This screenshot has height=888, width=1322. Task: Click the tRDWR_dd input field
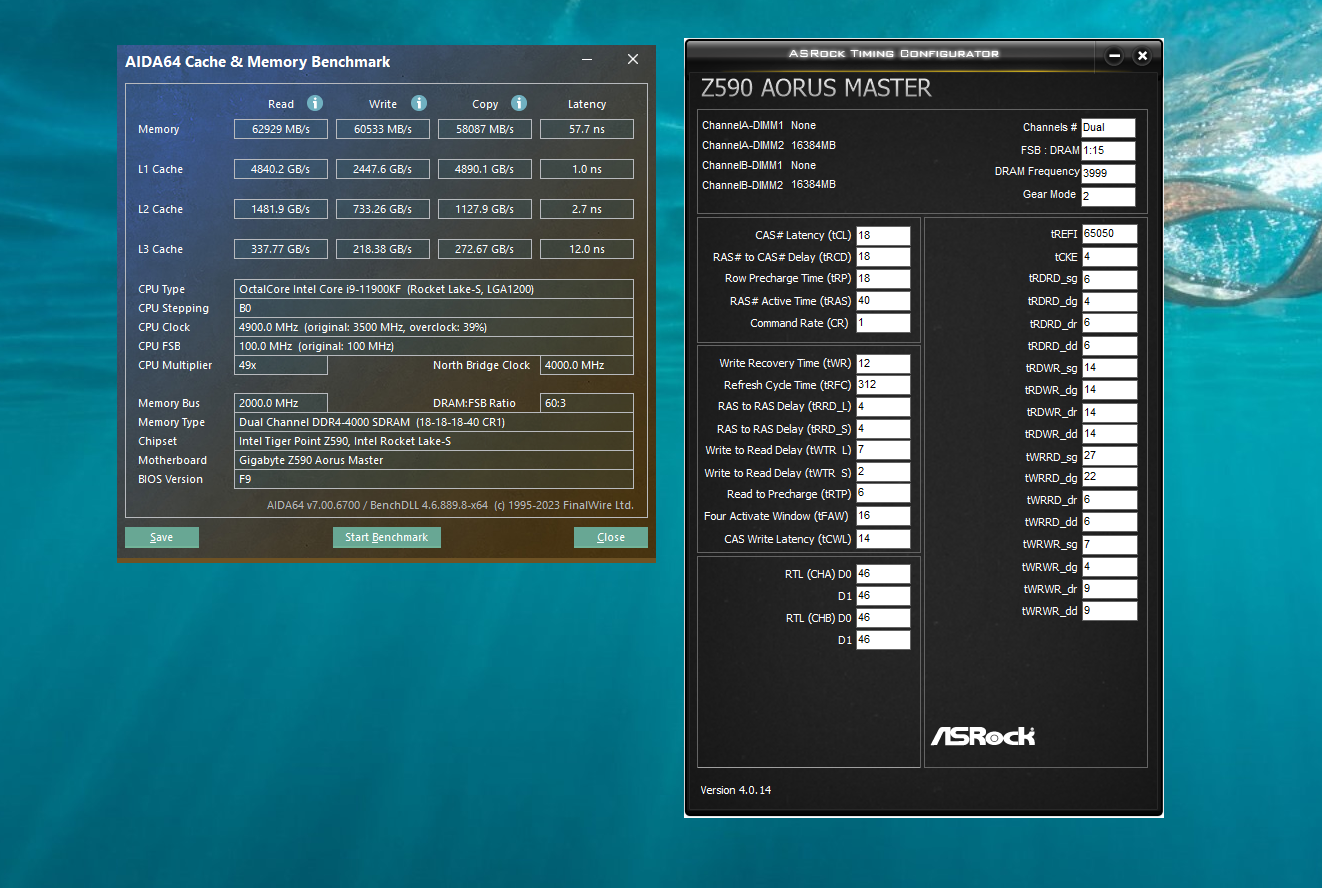[1109, 434]
